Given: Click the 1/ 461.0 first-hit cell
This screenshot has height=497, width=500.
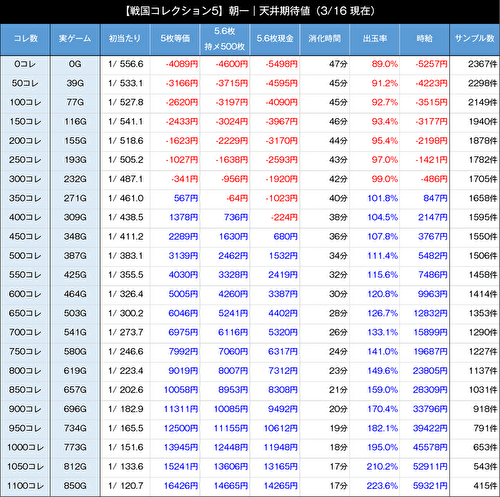Looking at the screenshot, I should (x=126, y=198).
